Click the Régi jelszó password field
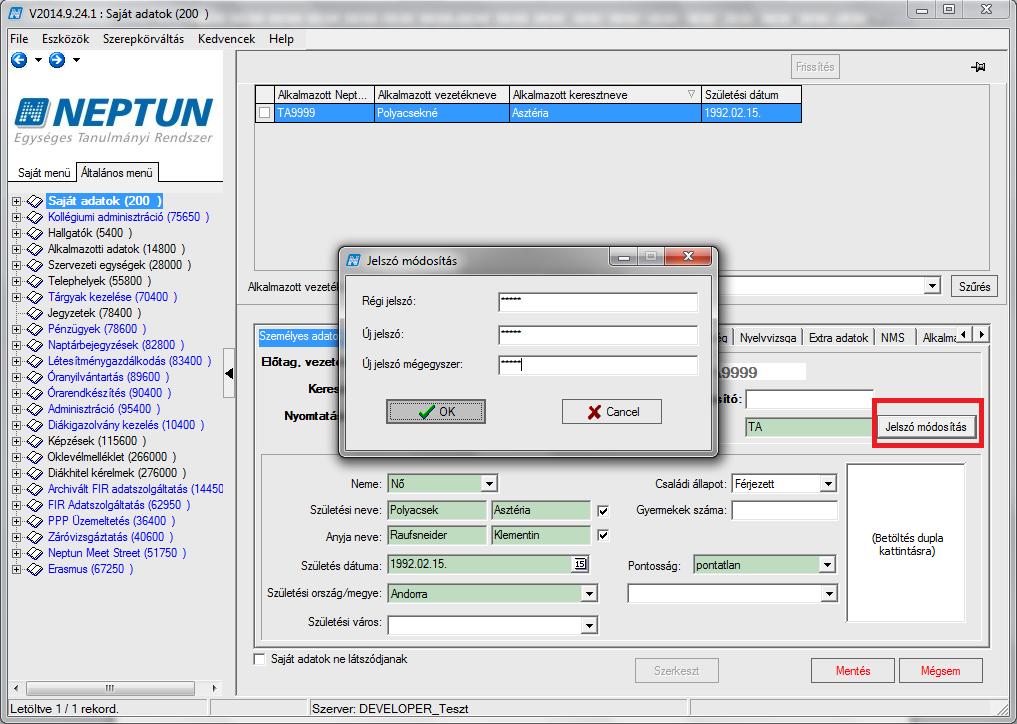 click(x=598, y=302)
